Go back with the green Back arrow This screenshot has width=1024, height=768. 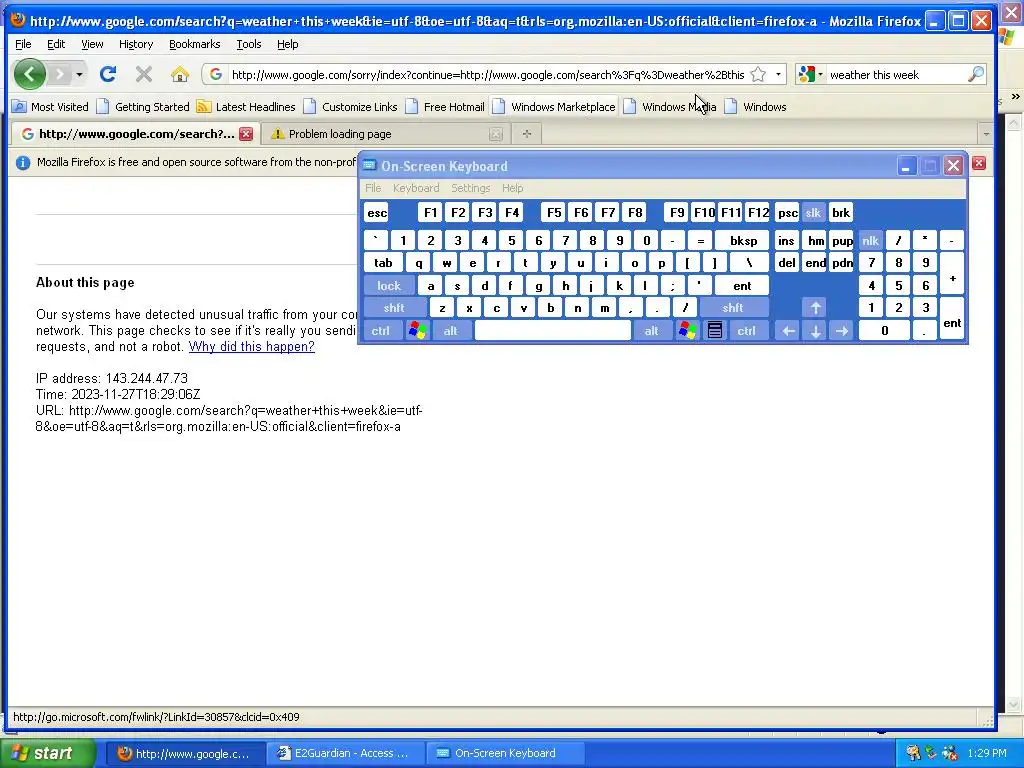(x=29, y=74)
